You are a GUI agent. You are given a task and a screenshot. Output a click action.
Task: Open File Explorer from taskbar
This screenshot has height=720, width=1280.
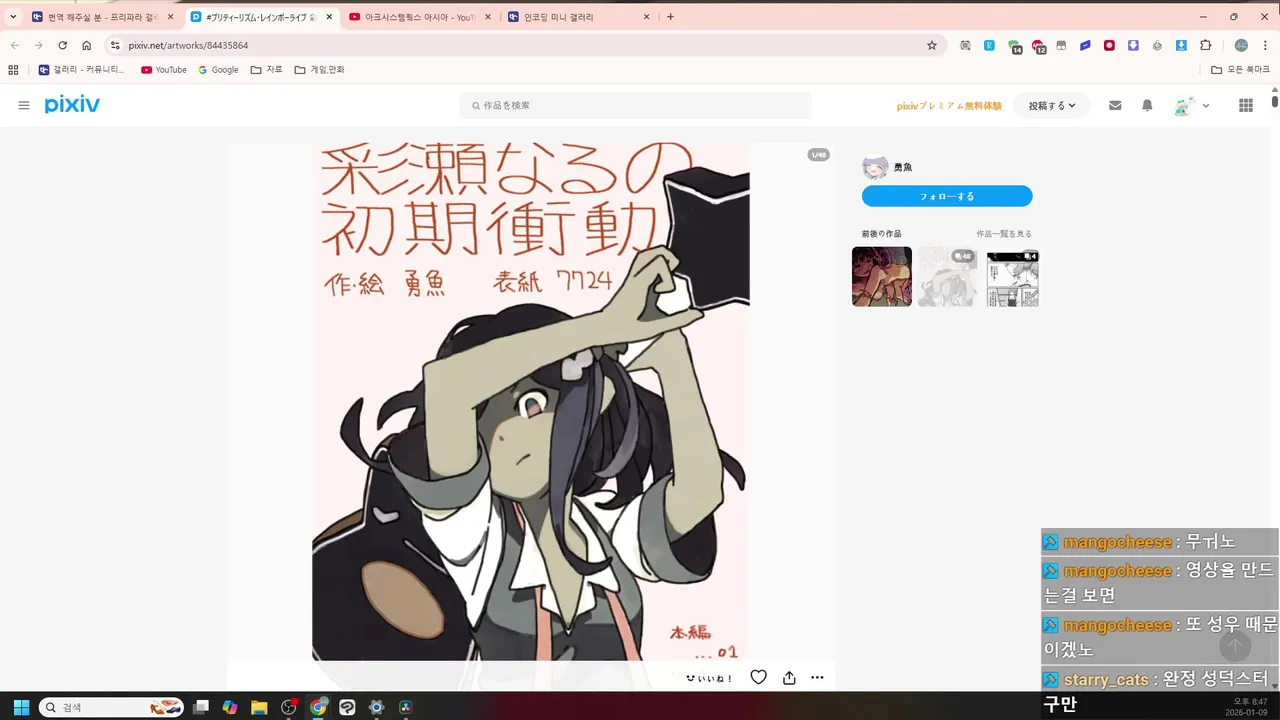(x=259, y=707)
